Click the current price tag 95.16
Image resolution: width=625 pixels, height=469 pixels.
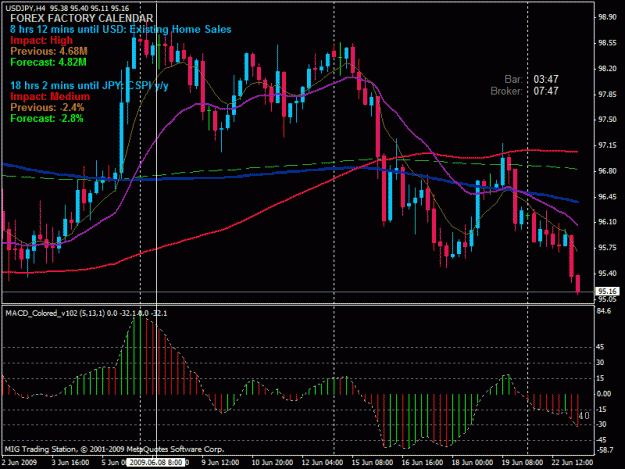[607, 291]
